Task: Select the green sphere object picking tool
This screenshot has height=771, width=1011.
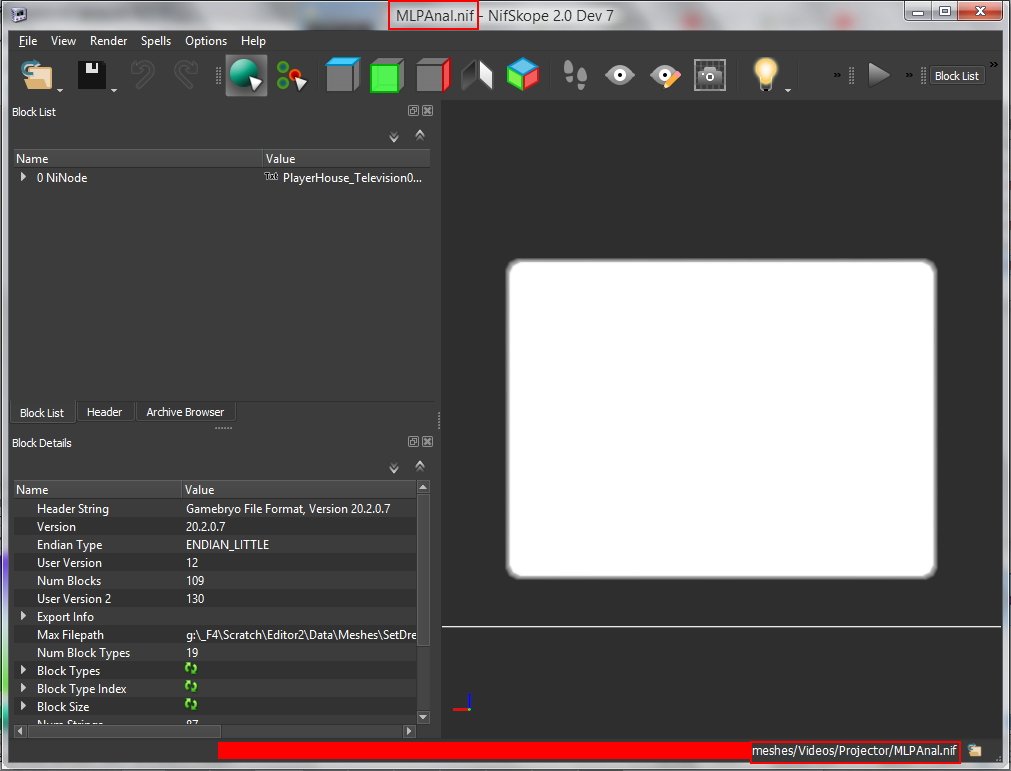Action: point(245,76)
